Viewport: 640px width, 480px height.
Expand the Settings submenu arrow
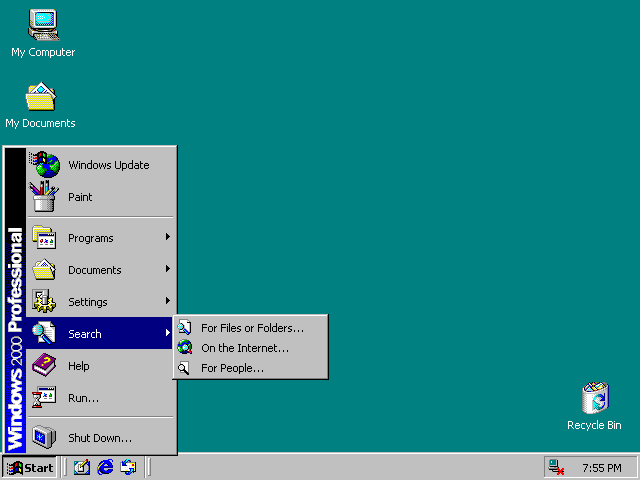click(x=167, y=301)
